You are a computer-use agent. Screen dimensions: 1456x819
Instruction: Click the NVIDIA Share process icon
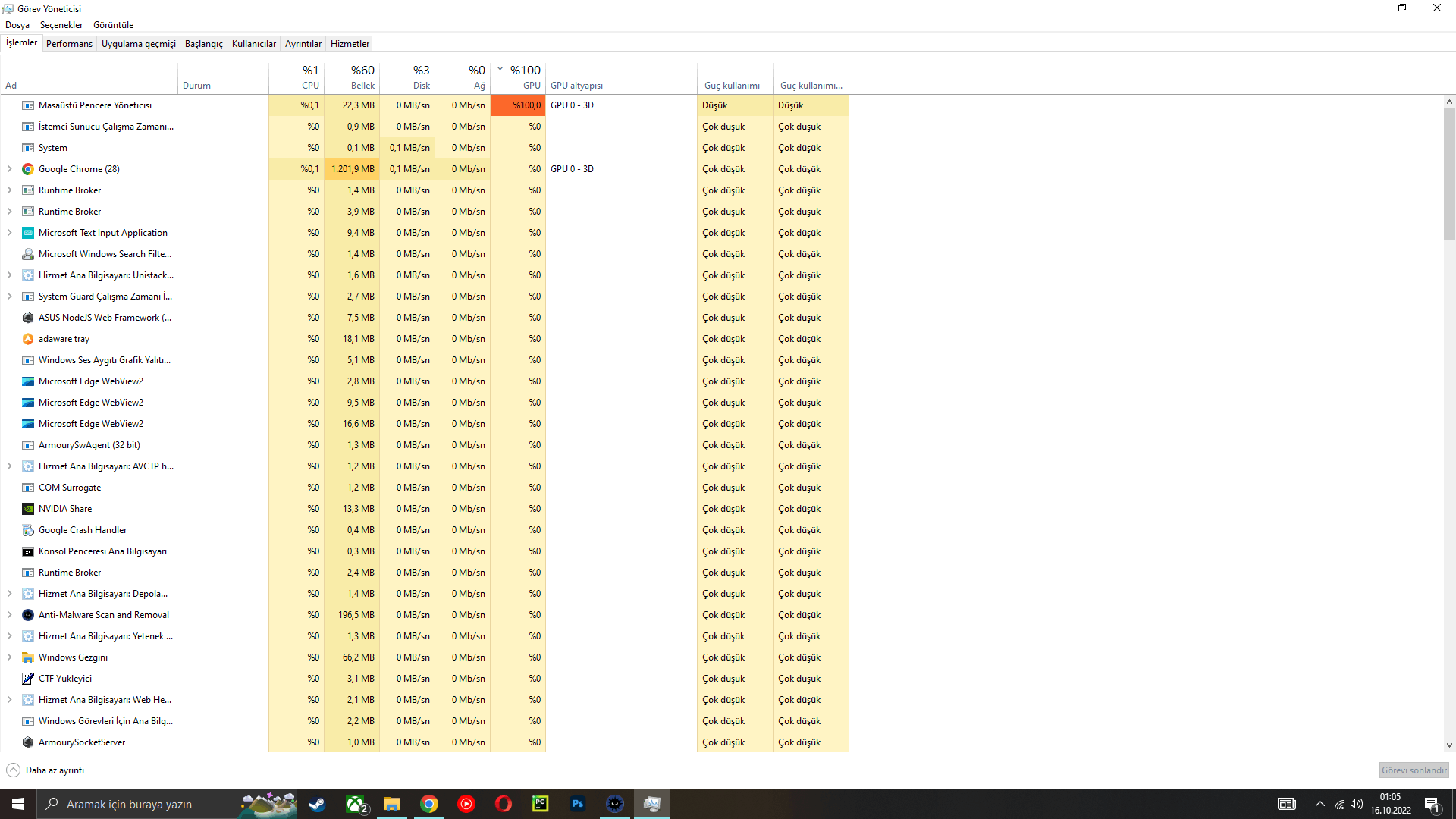pos(28,509)
